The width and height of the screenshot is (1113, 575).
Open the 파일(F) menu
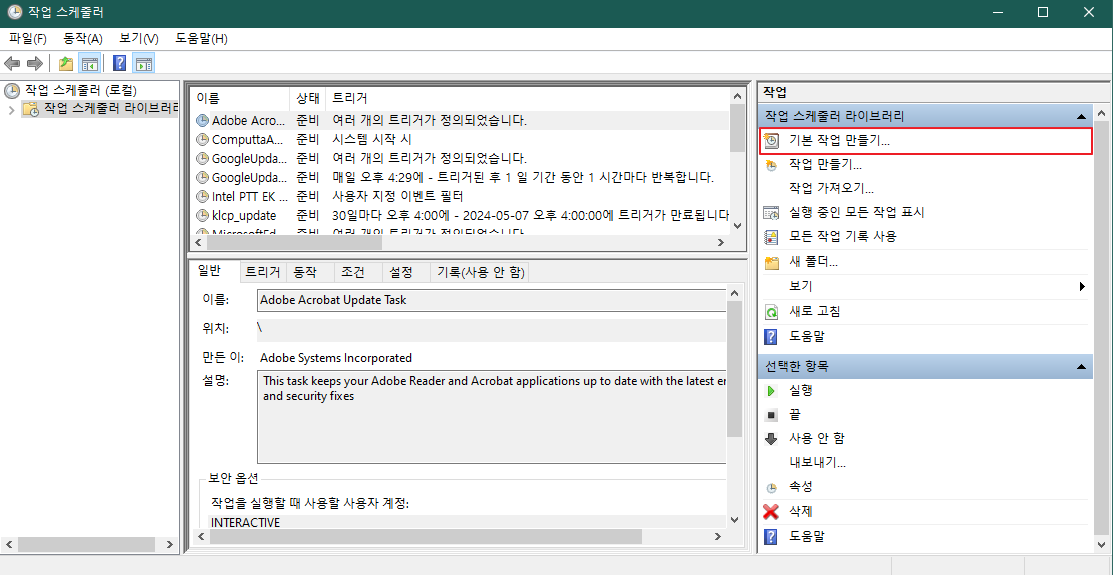[28, 38]
